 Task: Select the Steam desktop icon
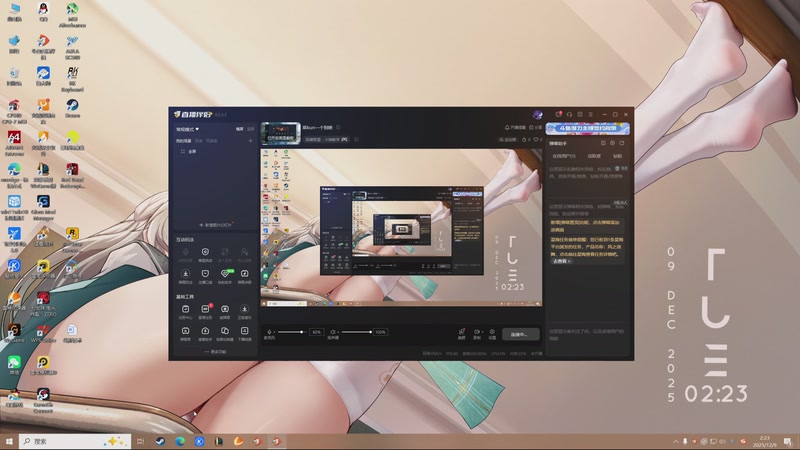tap(72, 109)
